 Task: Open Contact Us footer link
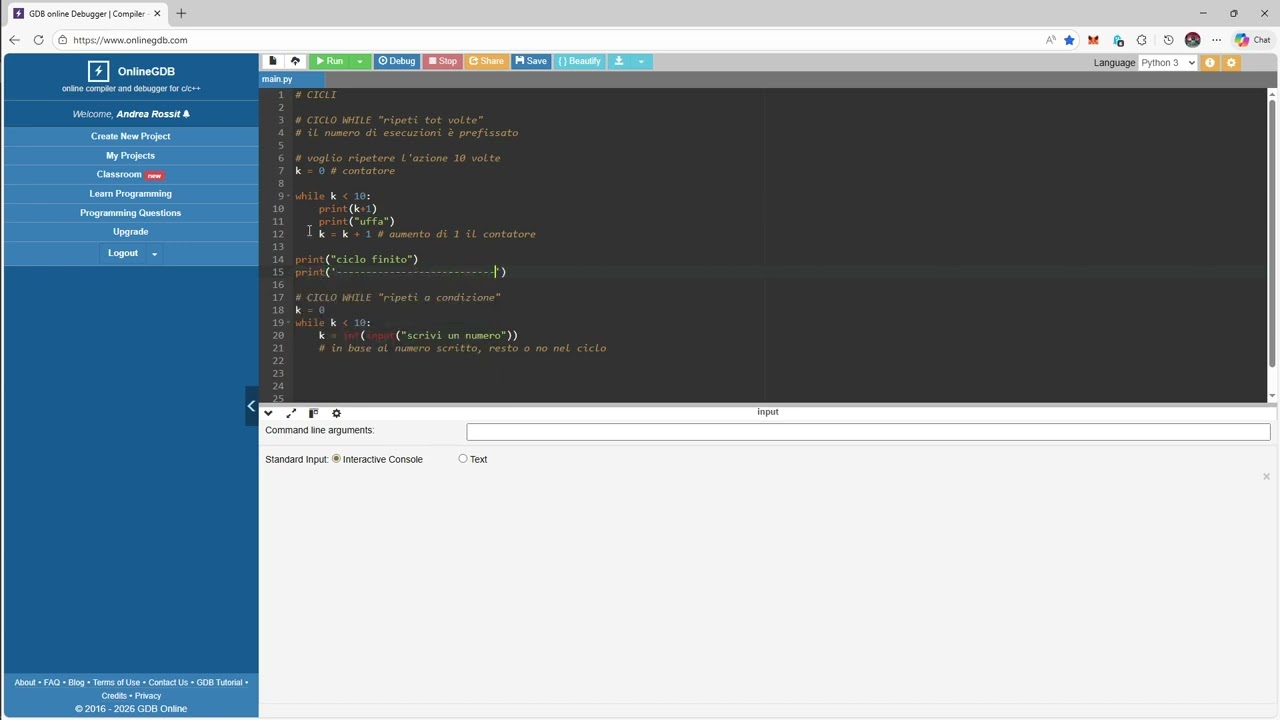pyautogui.click(x=168, y=682)
